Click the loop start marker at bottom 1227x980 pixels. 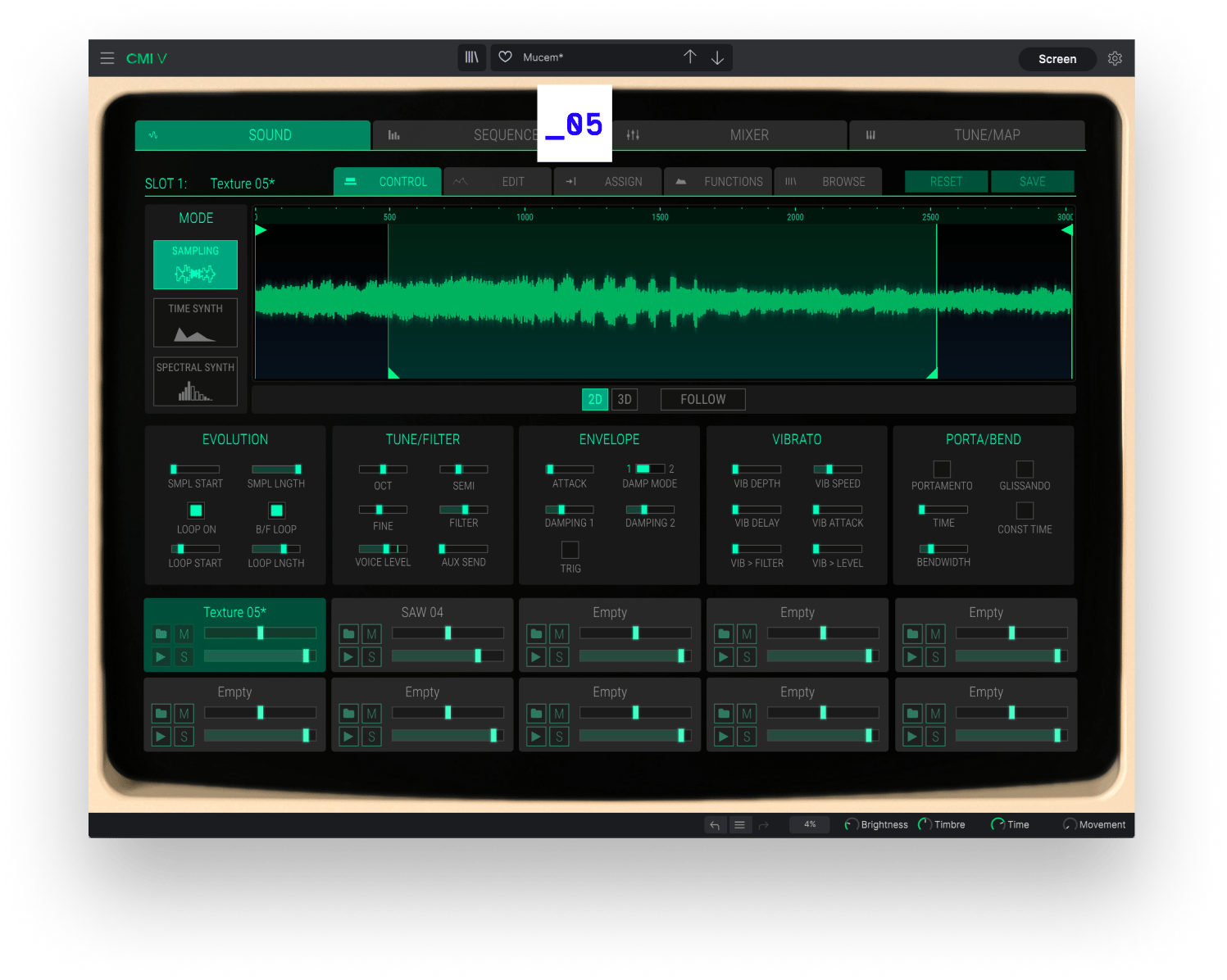point(393,373)
